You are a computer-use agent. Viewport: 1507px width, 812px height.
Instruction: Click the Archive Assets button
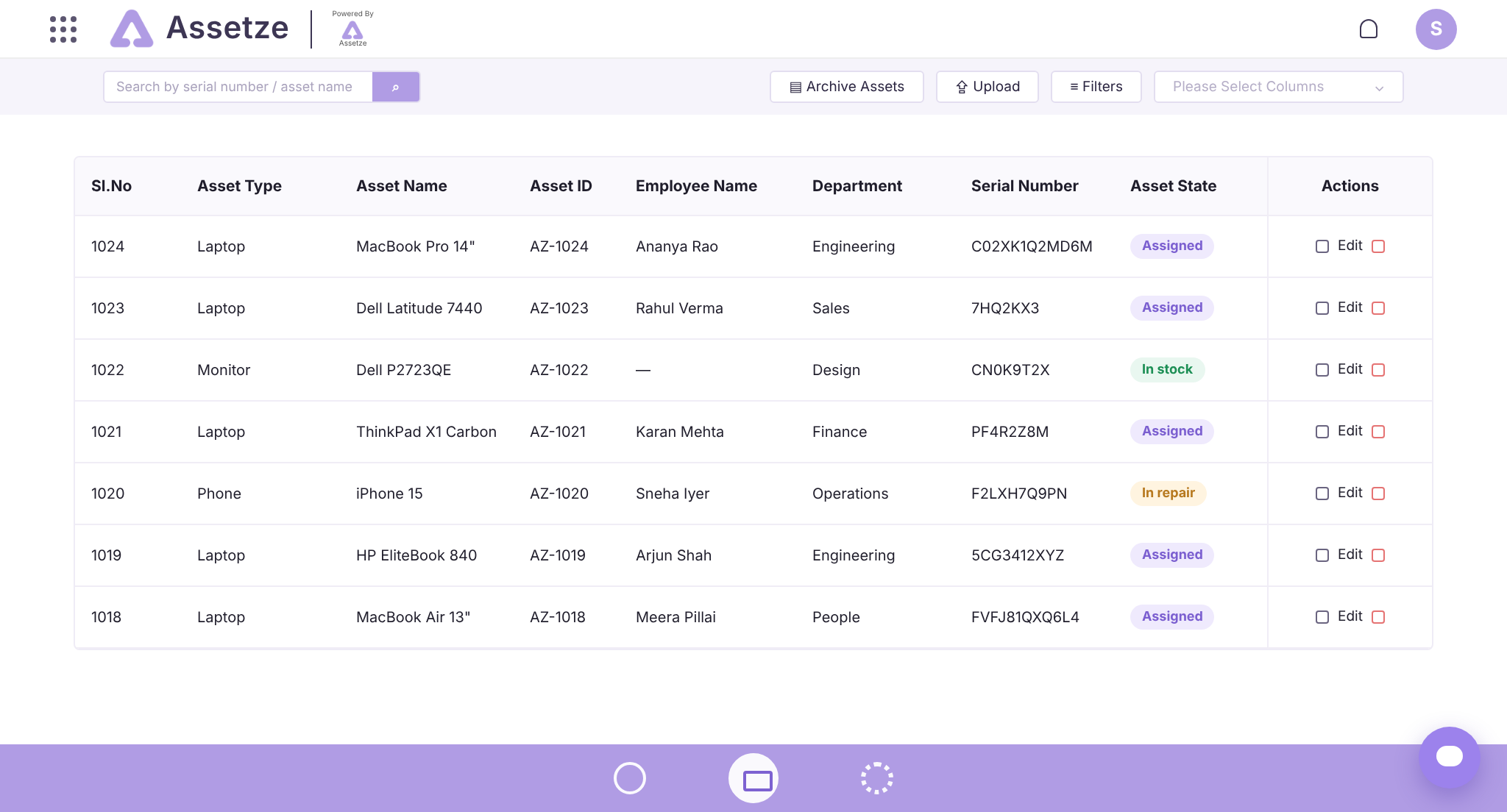pyautogui.click(x=847, y=87)
